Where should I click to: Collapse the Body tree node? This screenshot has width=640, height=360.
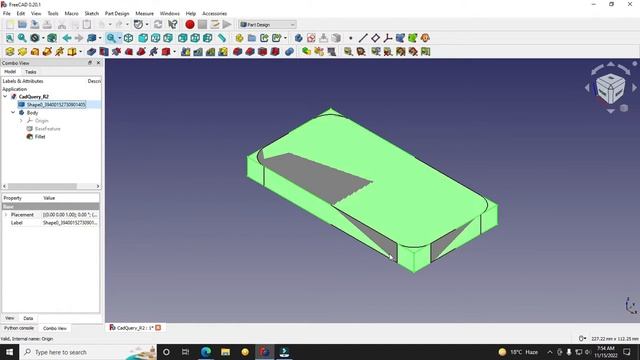[x=13, y=113]
